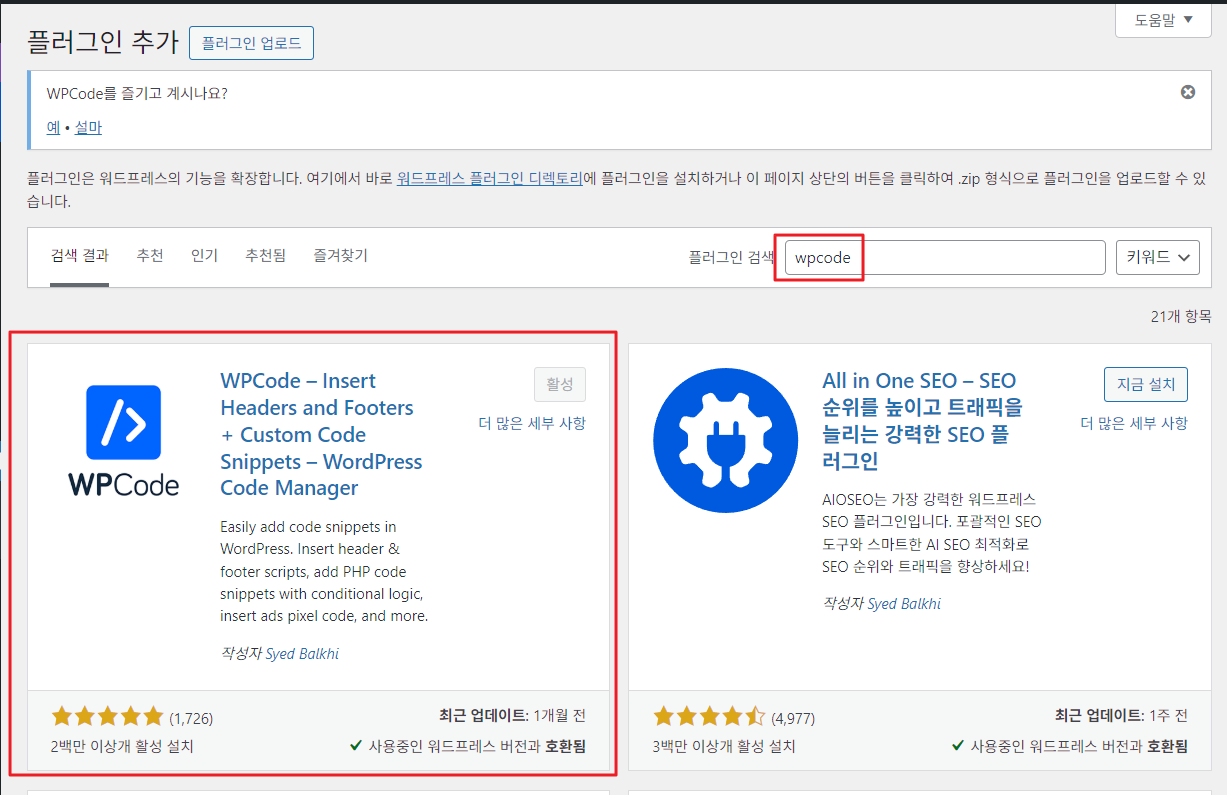
Task: Click the 워드프레스 플러그인 디렉토리 link
Action: click(489, 179)
